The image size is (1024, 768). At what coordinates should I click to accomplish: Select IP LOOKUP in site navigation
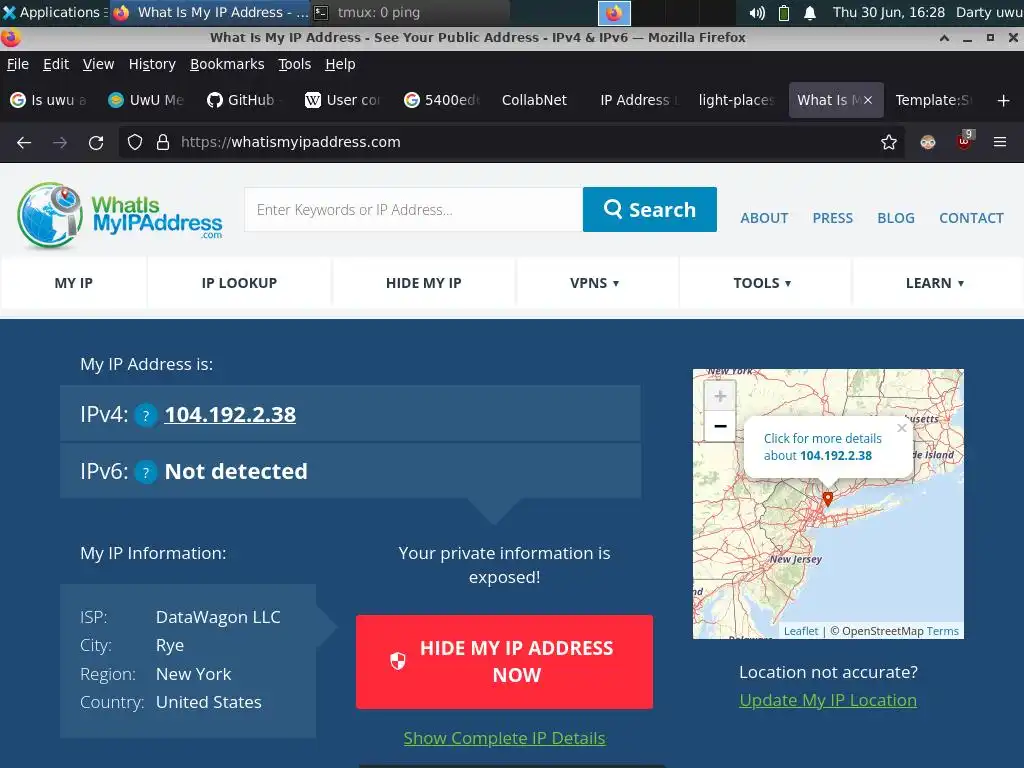point(239,283)
